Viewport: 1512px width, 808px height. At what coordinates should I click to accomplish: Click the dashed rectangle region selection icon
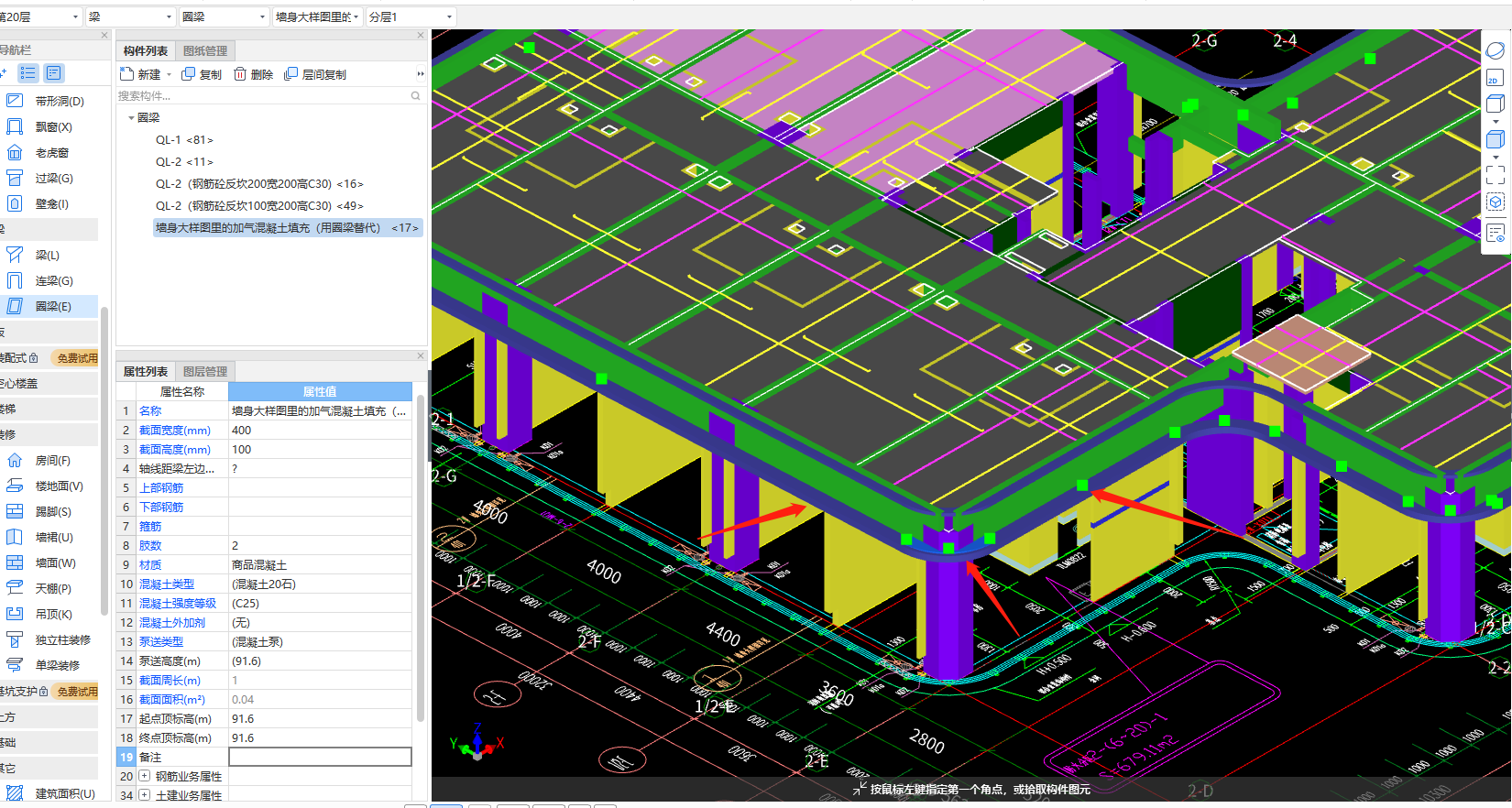(x=1496, y=174)
